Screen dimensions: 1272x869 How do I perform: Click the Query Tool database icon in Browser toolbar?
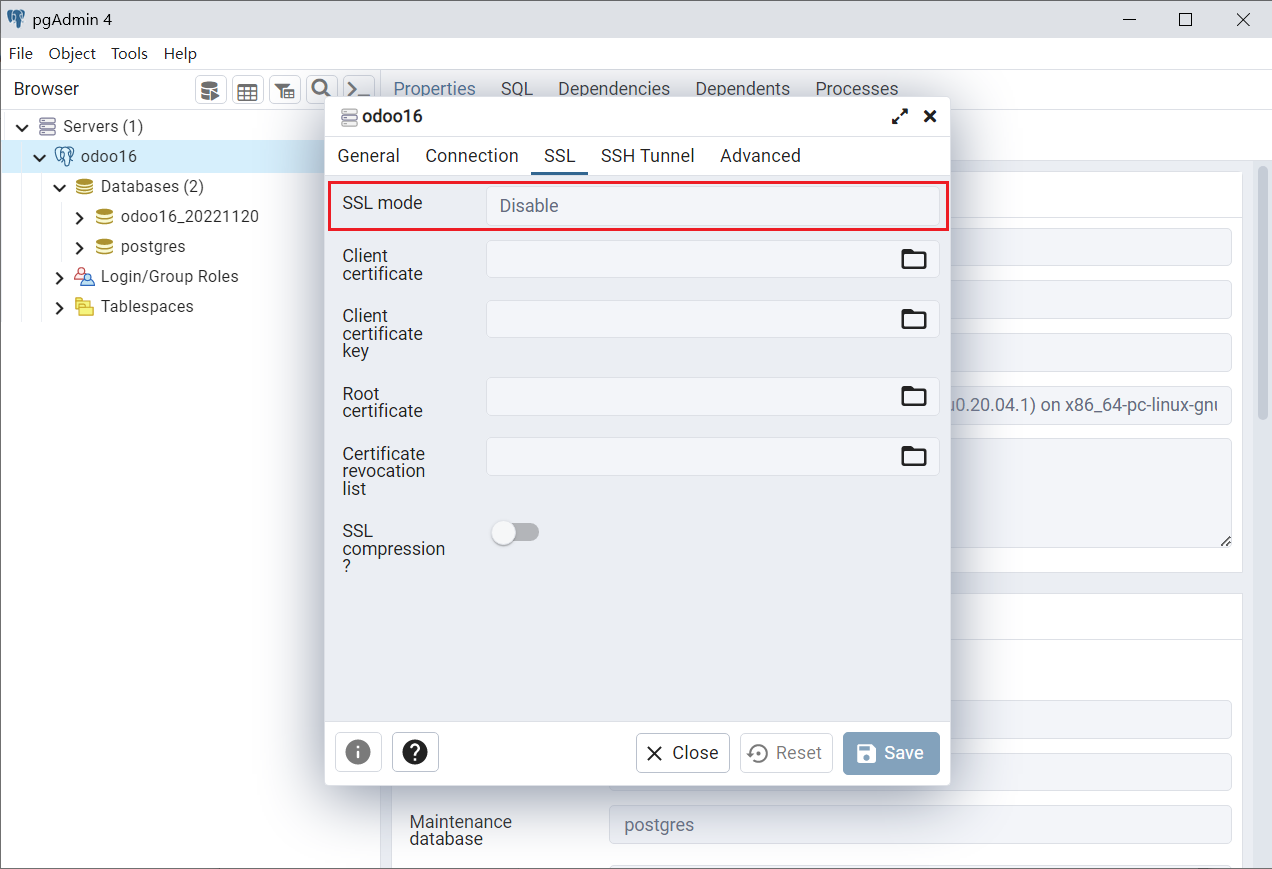pos(210,90)
